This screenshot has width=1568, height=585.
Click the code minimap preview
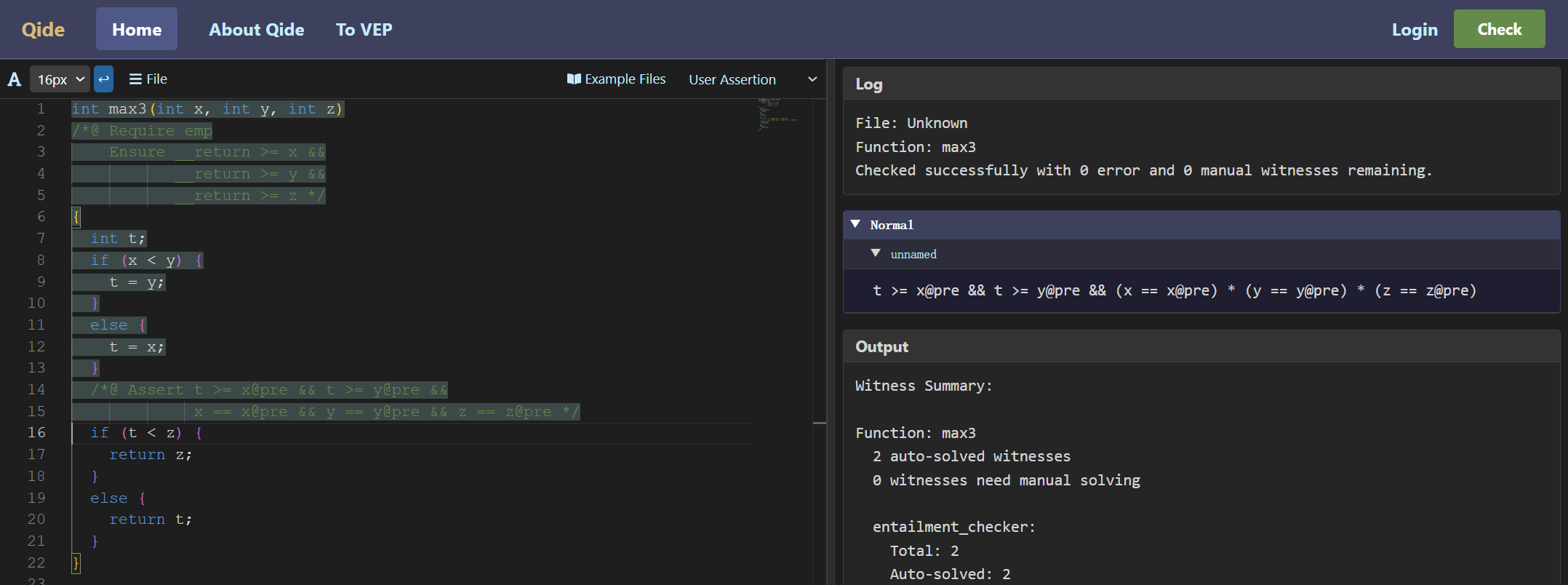(779, 114)
